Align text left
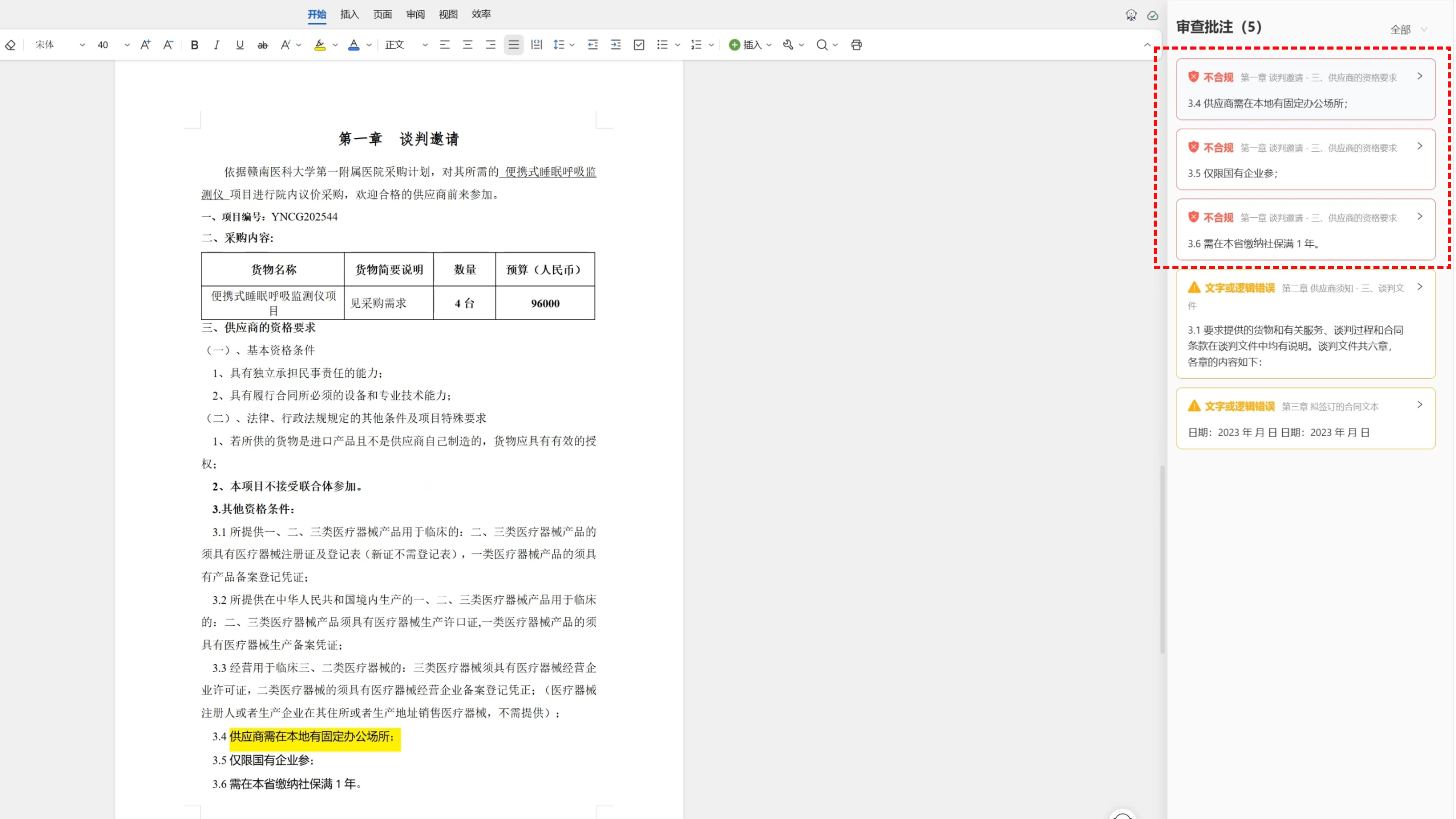 coord(445,45)
